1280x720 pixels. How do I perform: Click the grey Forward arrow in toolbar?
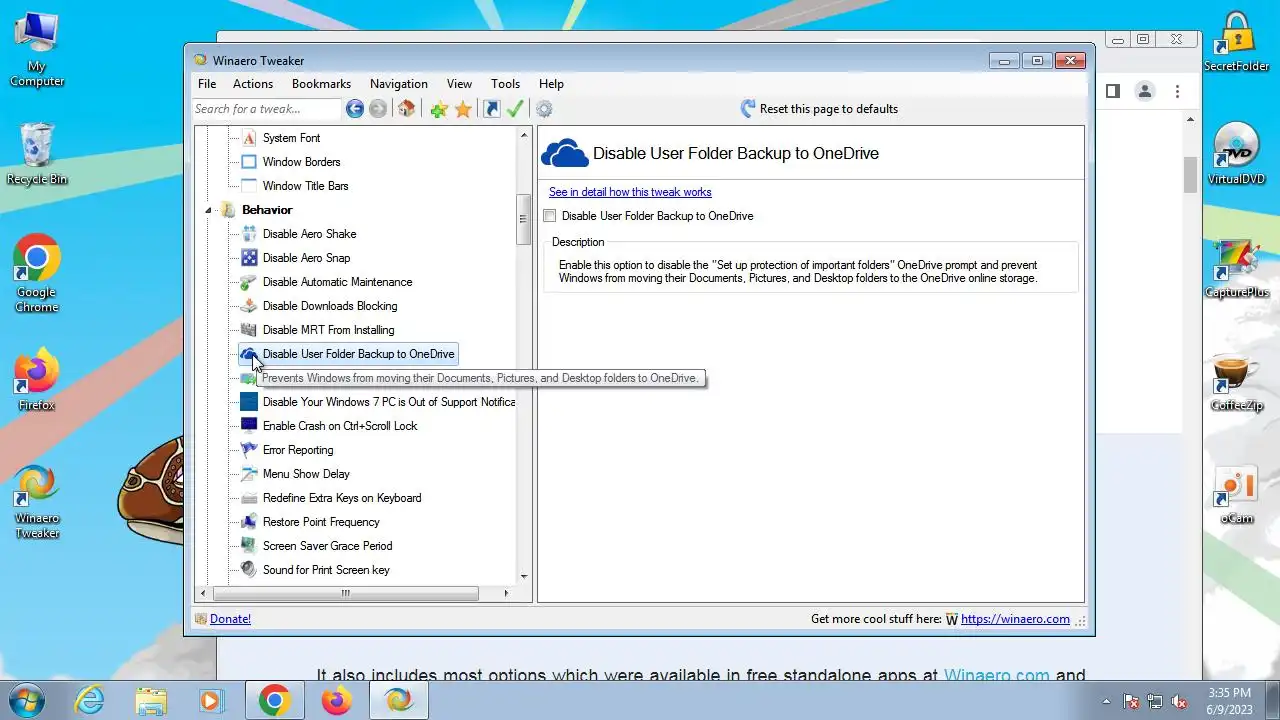point(378,109)
